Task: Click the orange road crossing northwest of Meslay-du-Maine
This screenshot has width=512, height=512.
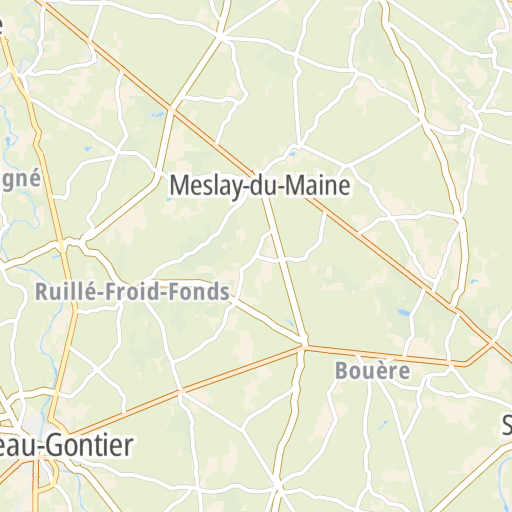Action: point(171,109)
